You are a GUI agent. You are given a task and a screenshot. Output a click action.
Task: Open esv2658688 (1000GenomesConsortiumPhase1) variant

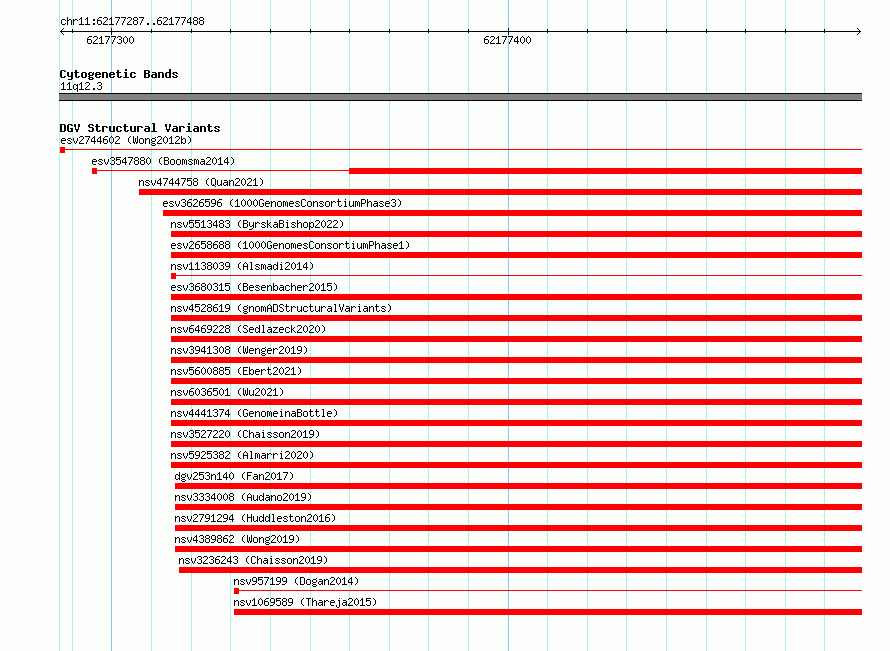click(290, 245)
